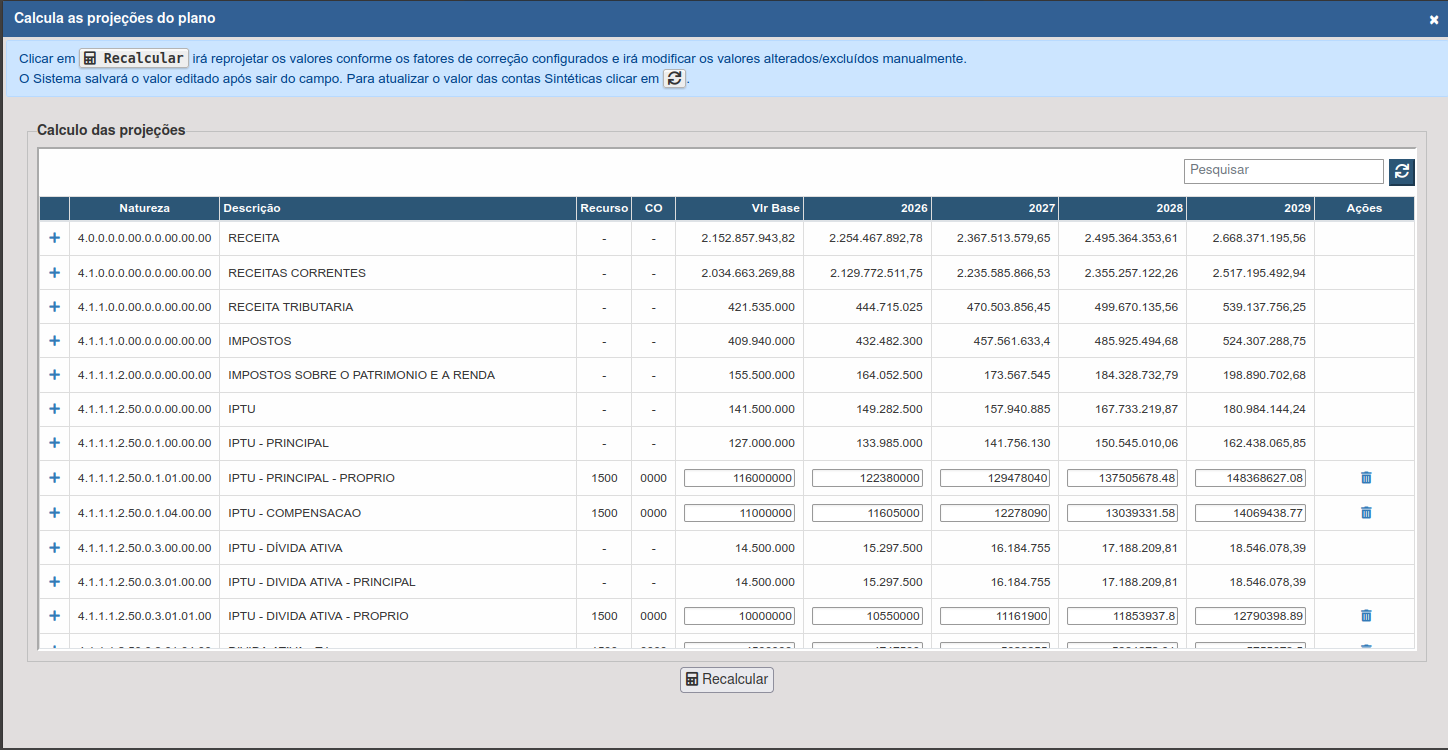
Task: Edit Vlr Base of IPTU - PRINCIPAL - PROPRIO
Action: (x=739, y=479)
